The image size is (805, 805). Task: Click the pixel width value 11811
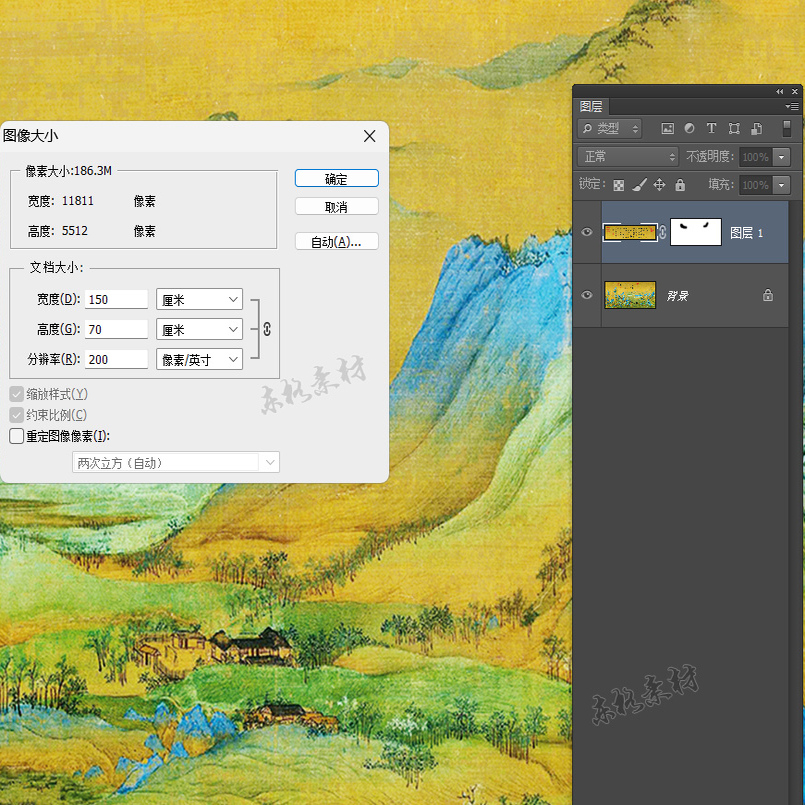click(x=78, y=201)
